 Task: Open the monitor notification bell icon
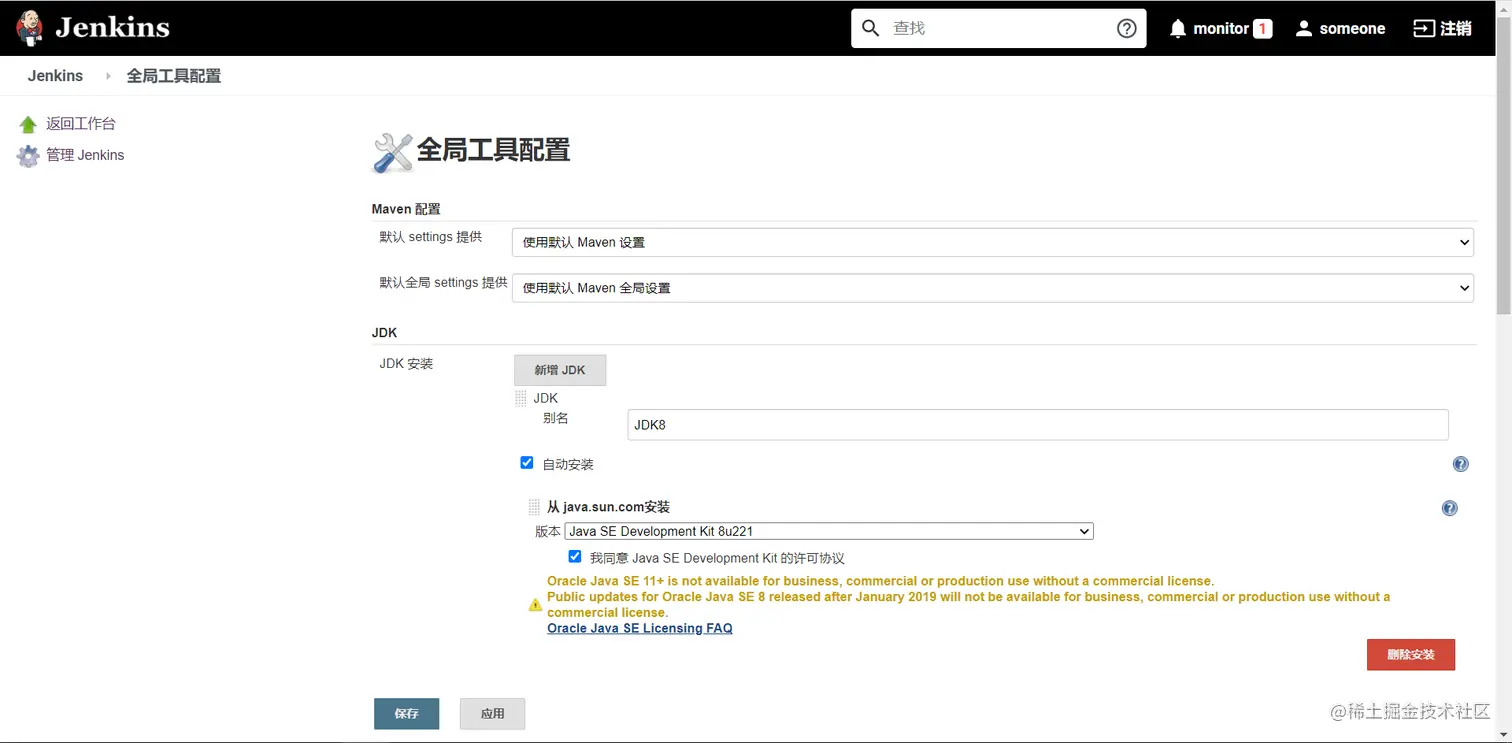1178,28
